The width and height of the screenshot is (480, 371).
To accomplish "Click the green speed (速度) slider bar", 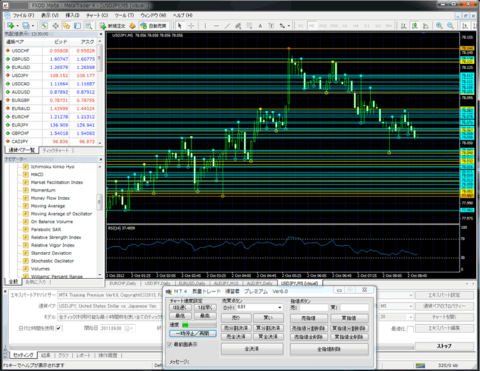I will point(199,325).
